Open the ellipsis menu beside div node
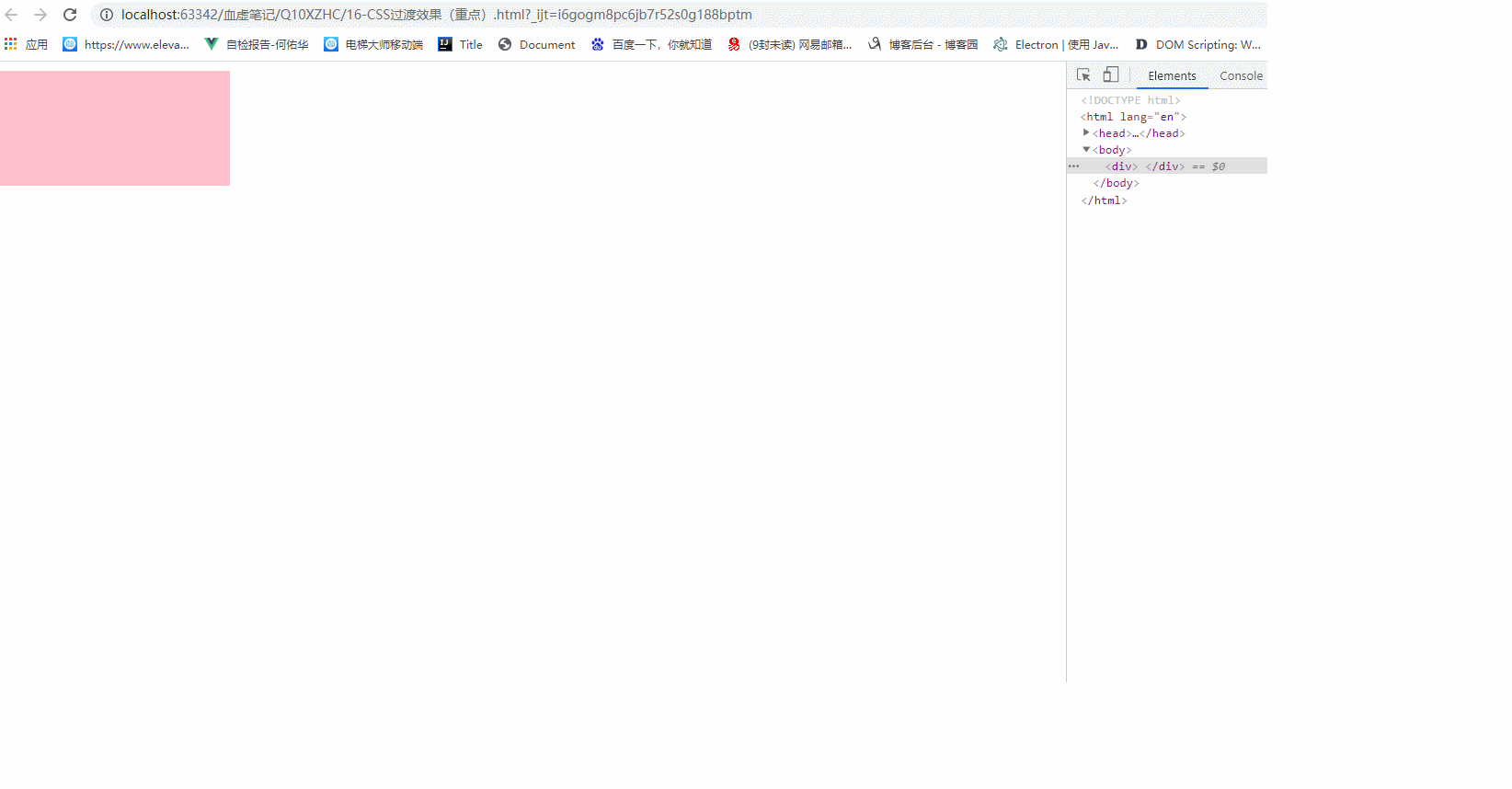Image resolution: width=1512 pixels, height=789 pixels. click(x=1073, y=166)
